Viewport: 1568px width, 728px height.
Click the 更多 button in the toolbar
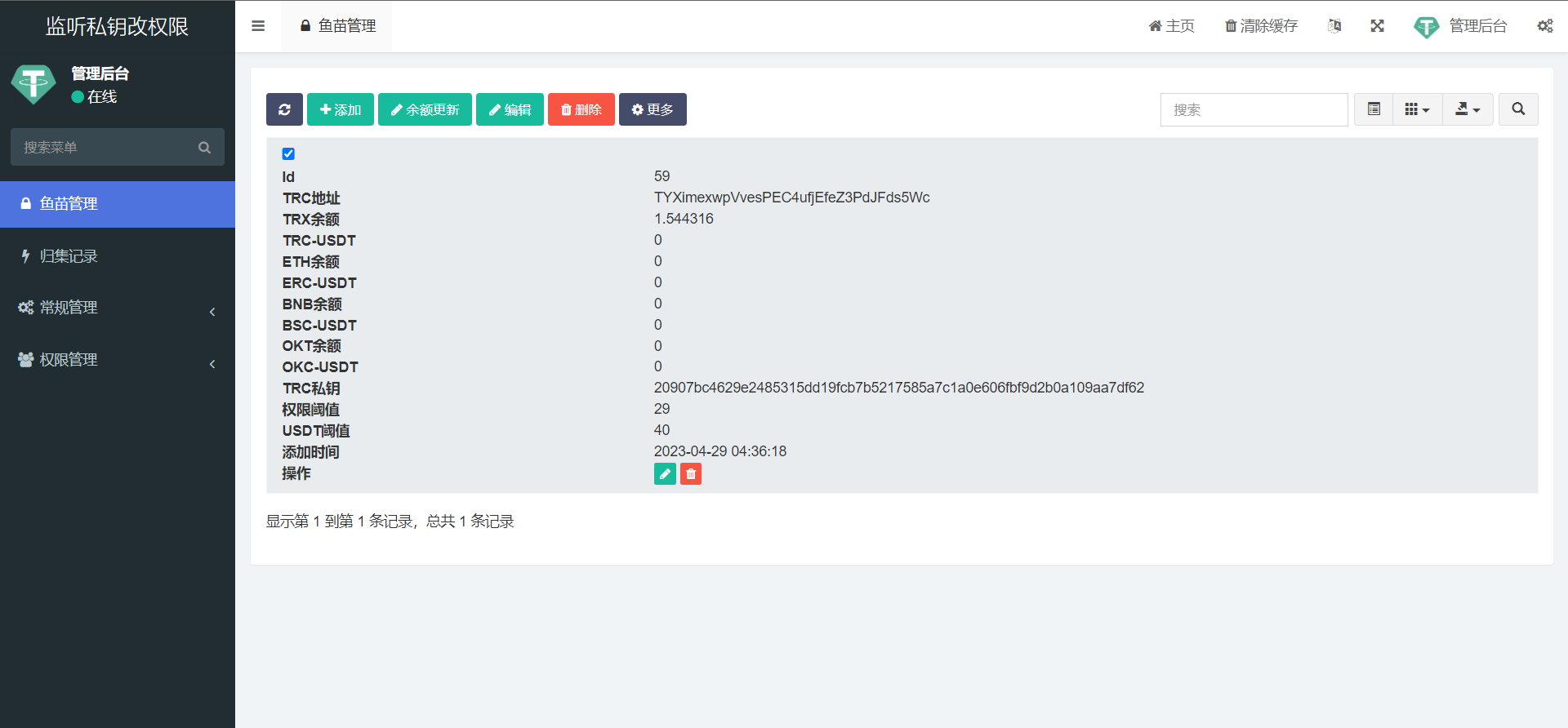point(653,109)
